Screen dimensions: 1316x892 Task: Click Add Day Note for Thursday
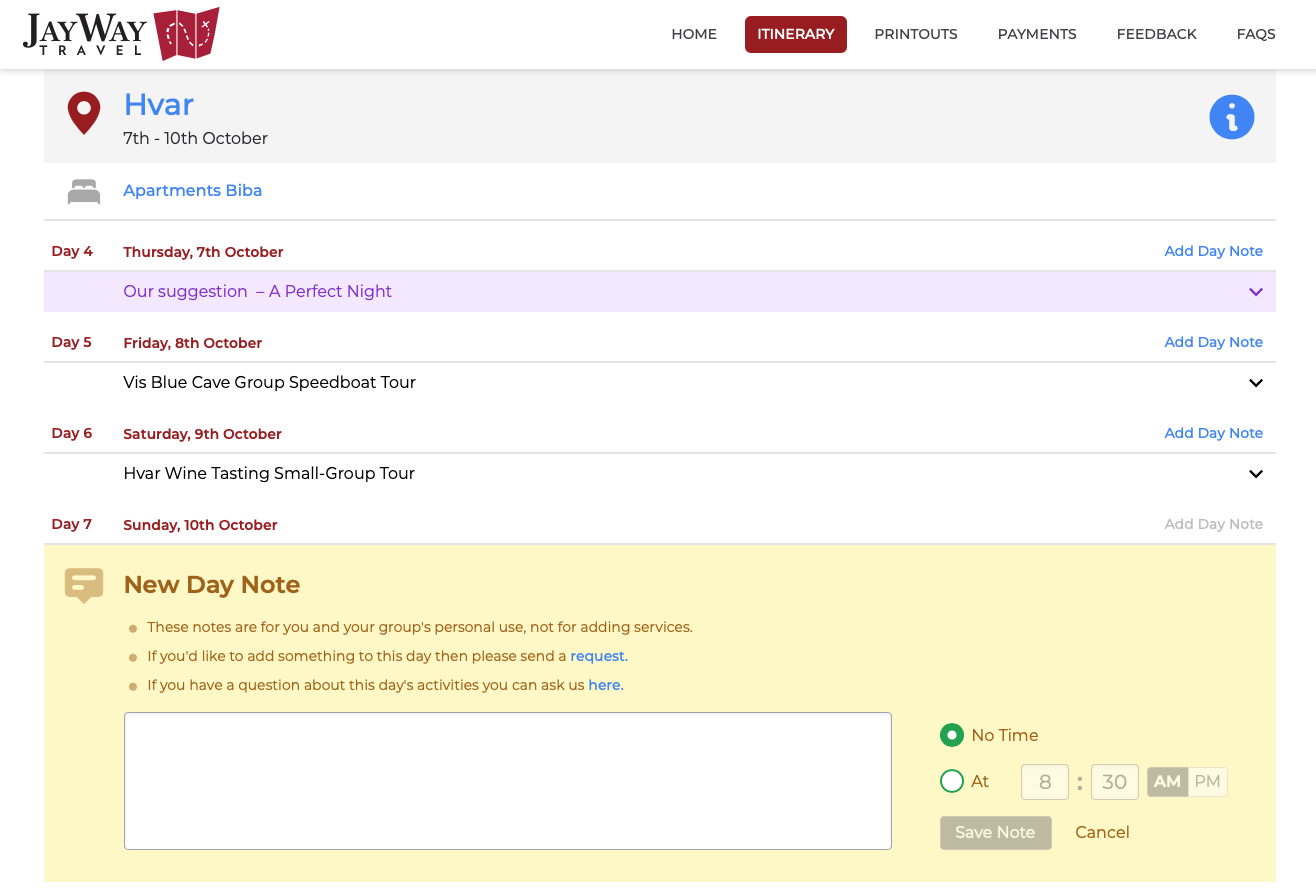(x=1214, y=251)
